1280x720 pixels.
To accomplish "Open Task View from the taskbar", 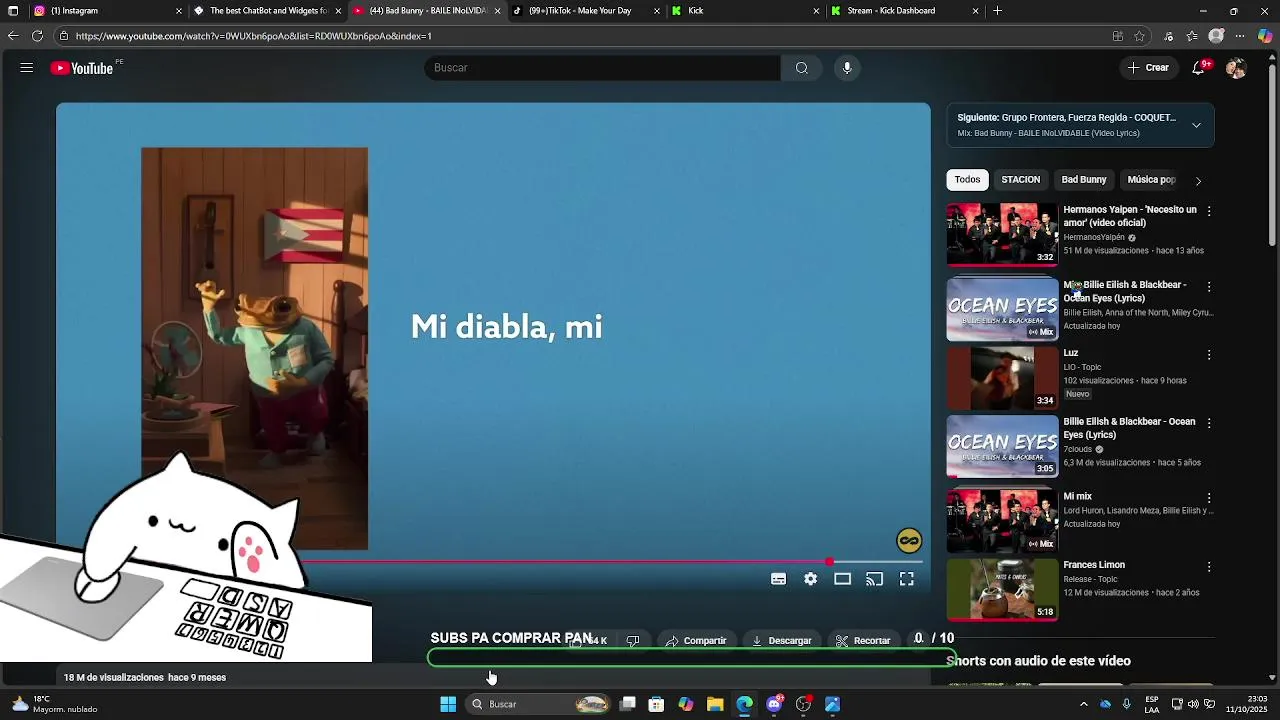I will 627,704.
